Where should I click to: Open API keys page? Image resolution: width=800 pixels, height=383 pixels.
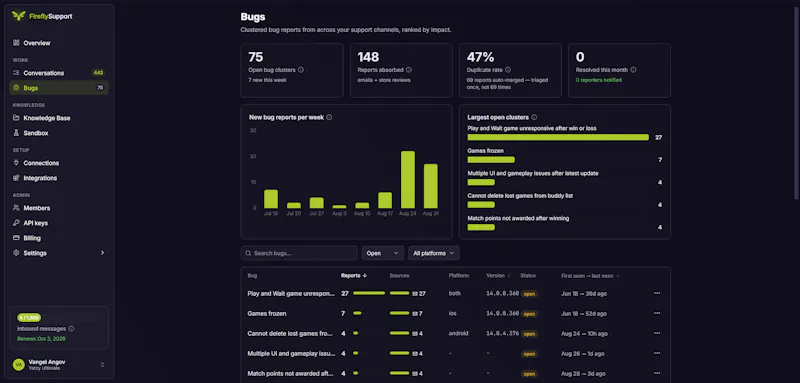[59, 223]
